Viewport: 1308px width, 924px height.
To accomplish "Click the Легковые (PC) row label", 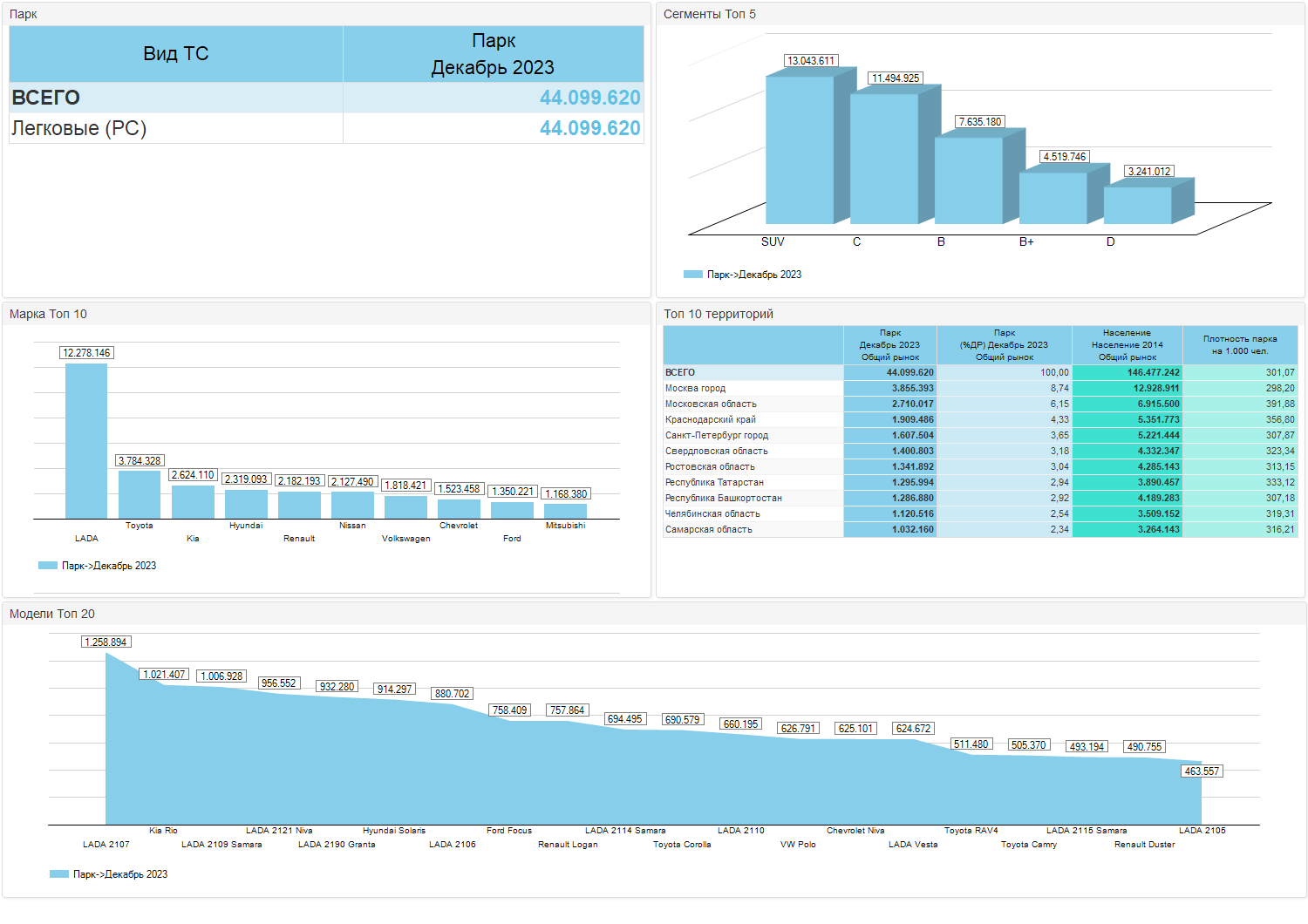I will point(78,128).
